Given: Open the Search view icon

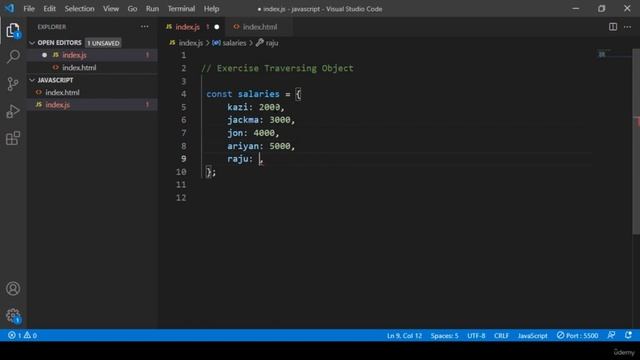Looking at the screenshot, I should pyautogui.click(x=13, y=56).
